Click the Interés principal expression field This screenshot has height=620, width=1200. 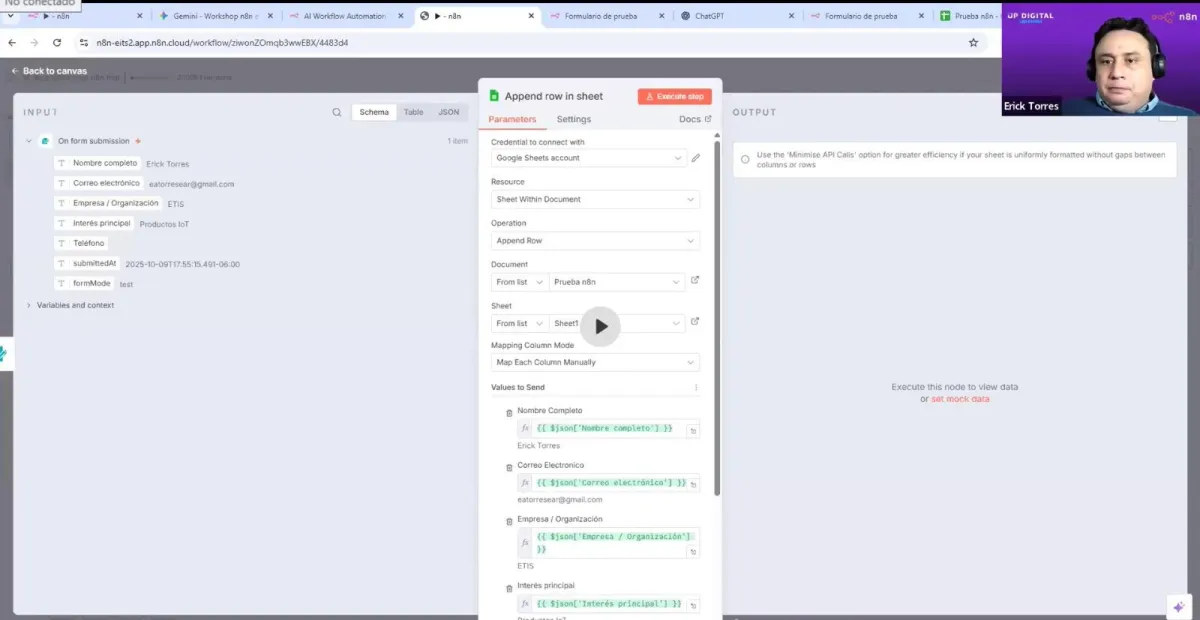pyautogui.click(x=609, y=604)
